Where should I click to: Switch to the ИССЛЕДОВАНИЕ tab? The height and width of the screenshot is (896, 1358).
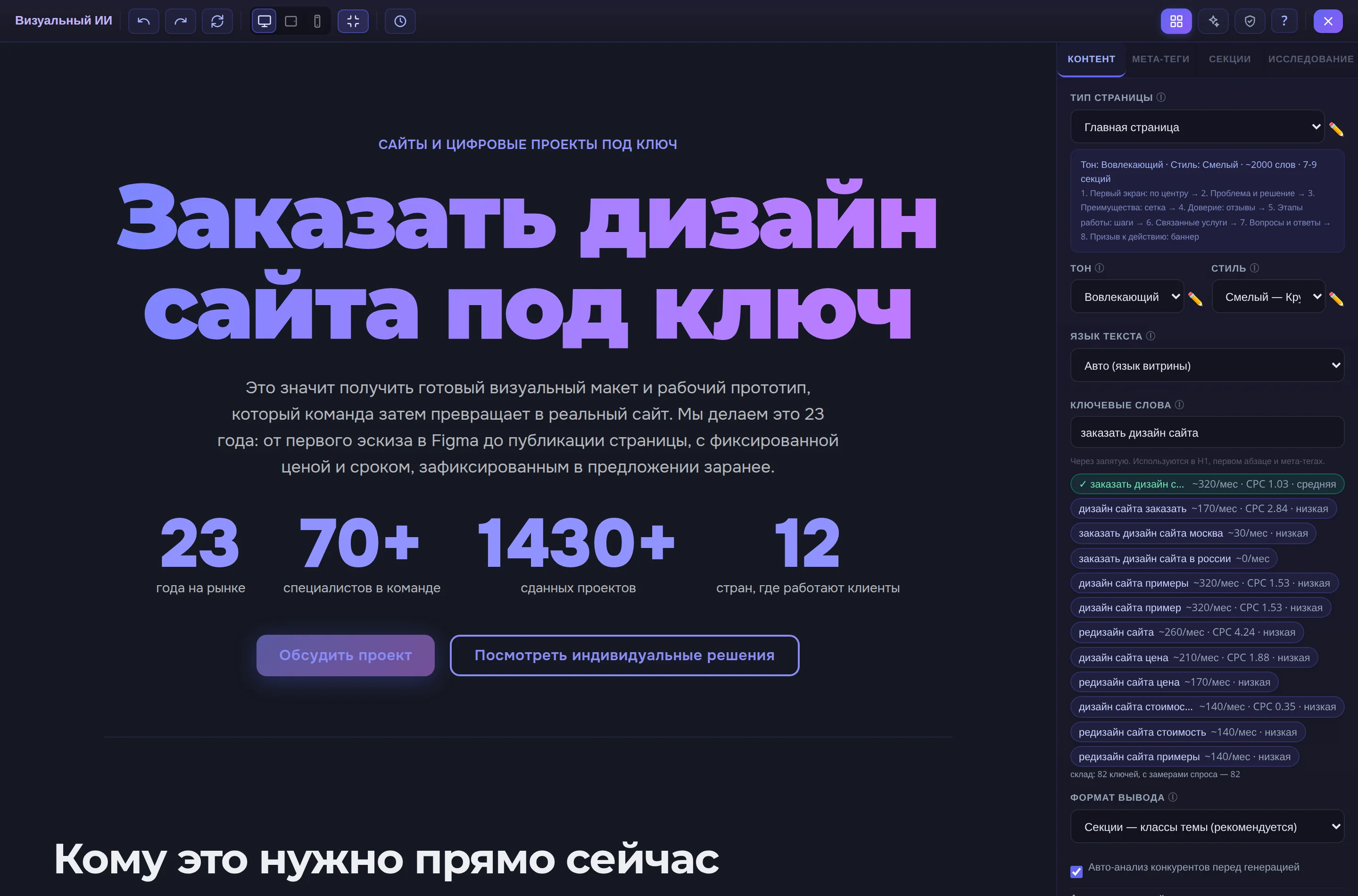tap(1310, 59)
